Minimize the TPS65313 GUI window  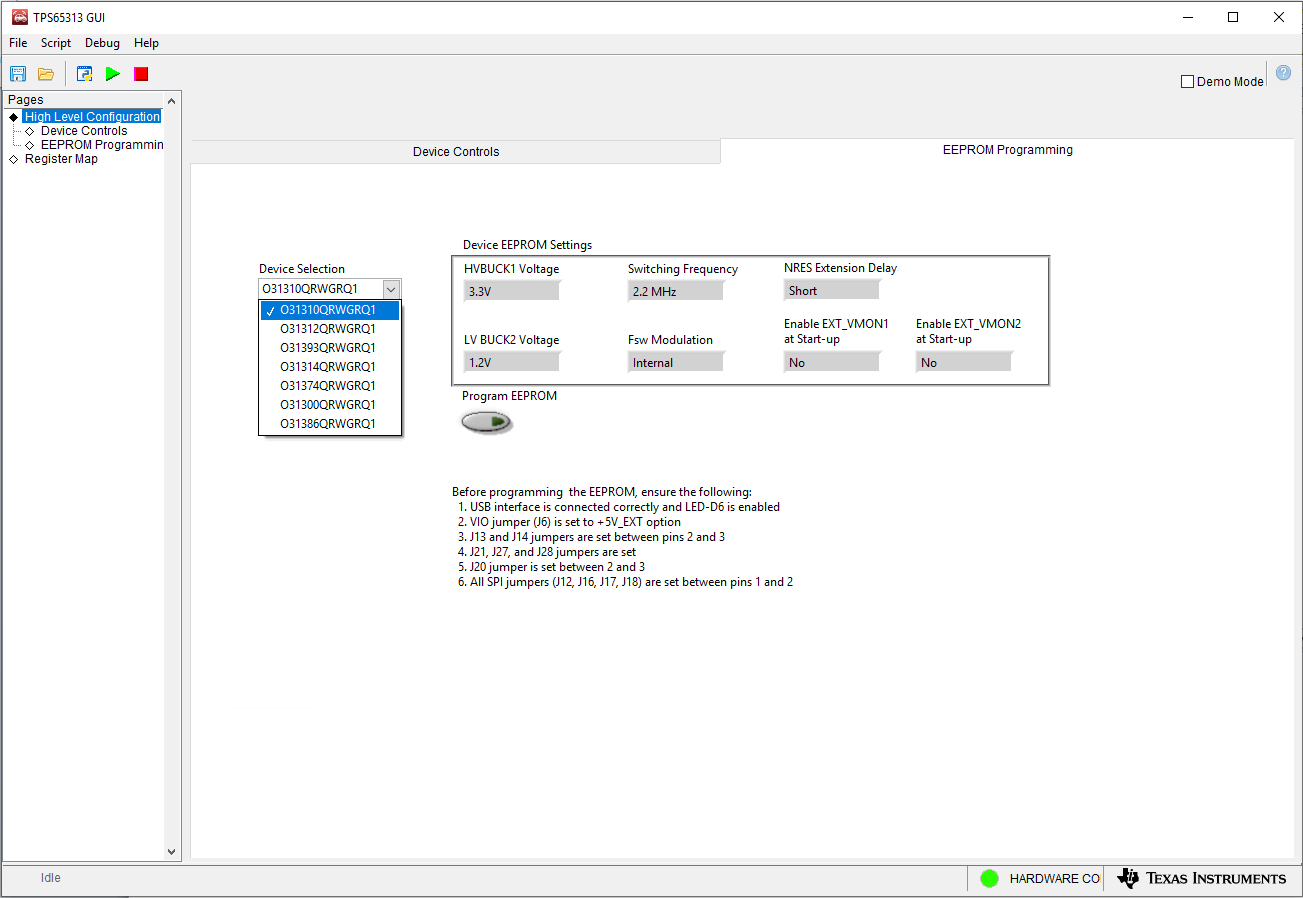tap(1188, 17)
